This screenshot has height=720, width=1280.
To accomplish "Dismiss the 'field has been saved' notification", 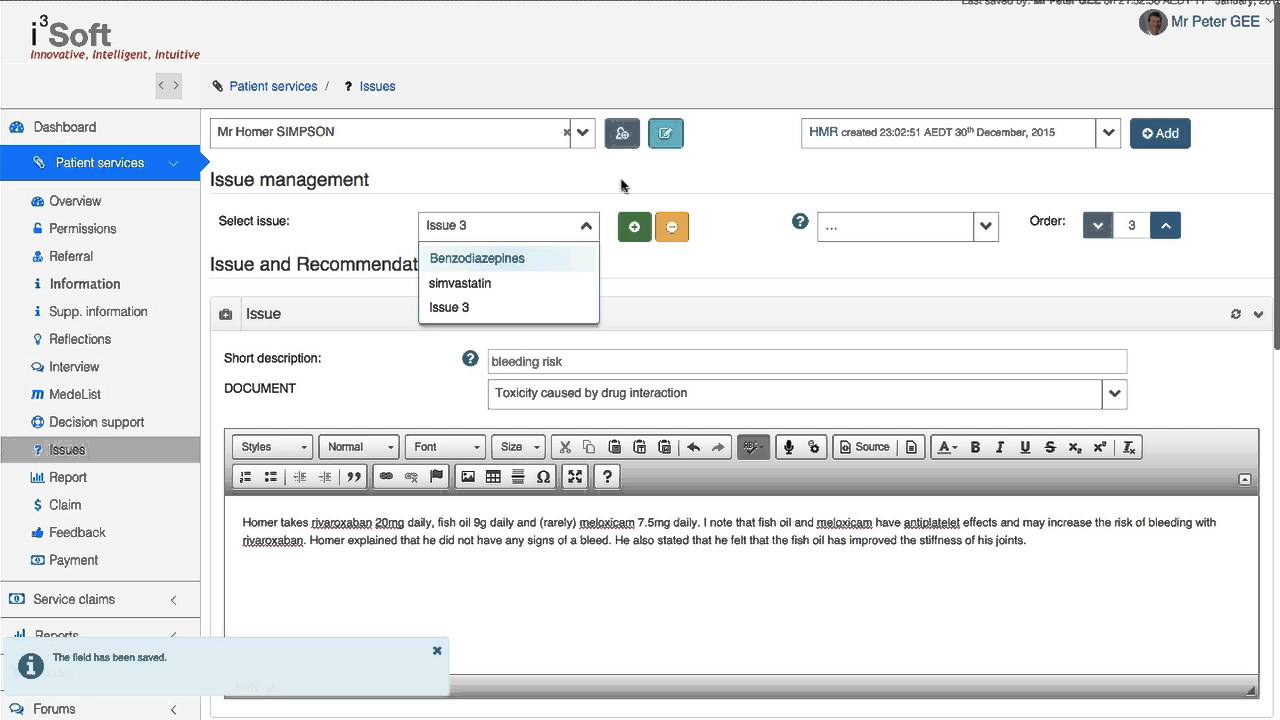I will [437, 650].
